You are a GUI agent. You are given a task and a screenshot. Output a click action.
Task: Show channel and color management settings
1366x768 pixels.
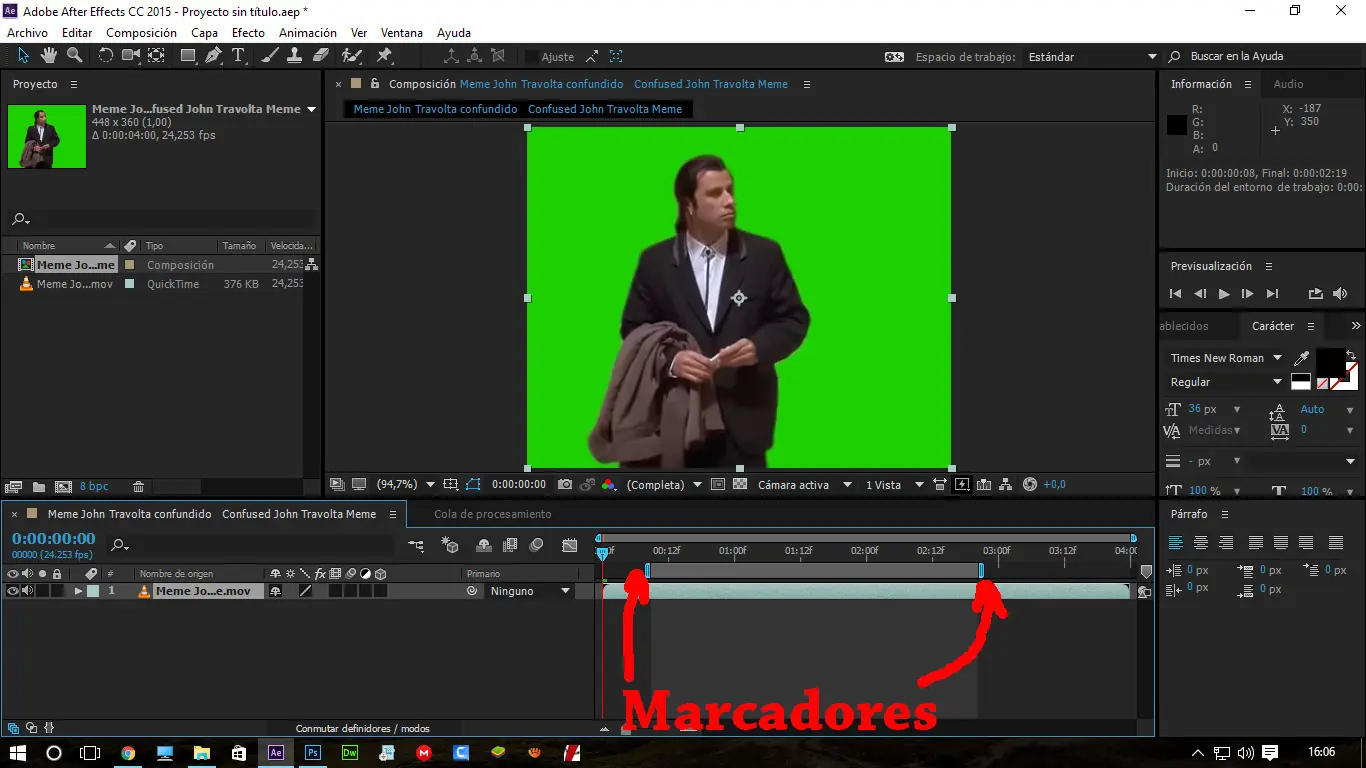(608, 485)
